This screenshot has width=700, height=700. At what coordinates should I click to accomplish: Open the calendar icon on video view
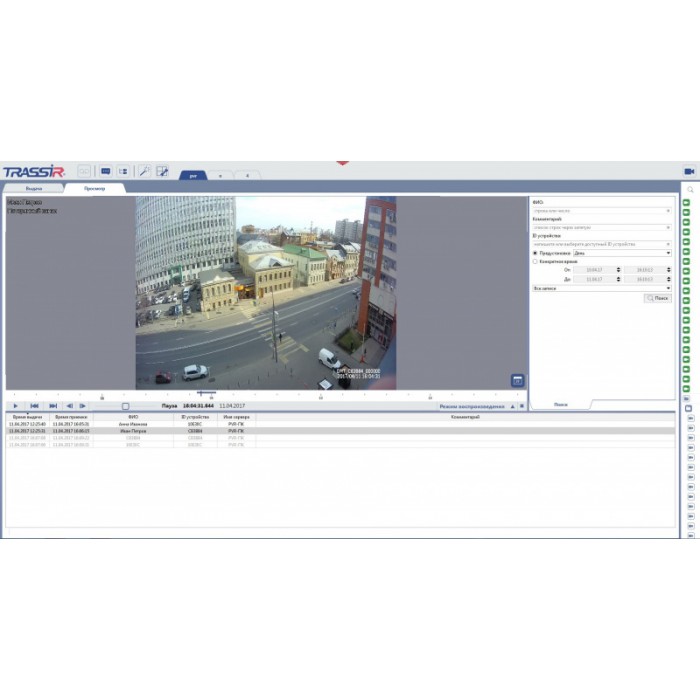click(x=517, y=380)
